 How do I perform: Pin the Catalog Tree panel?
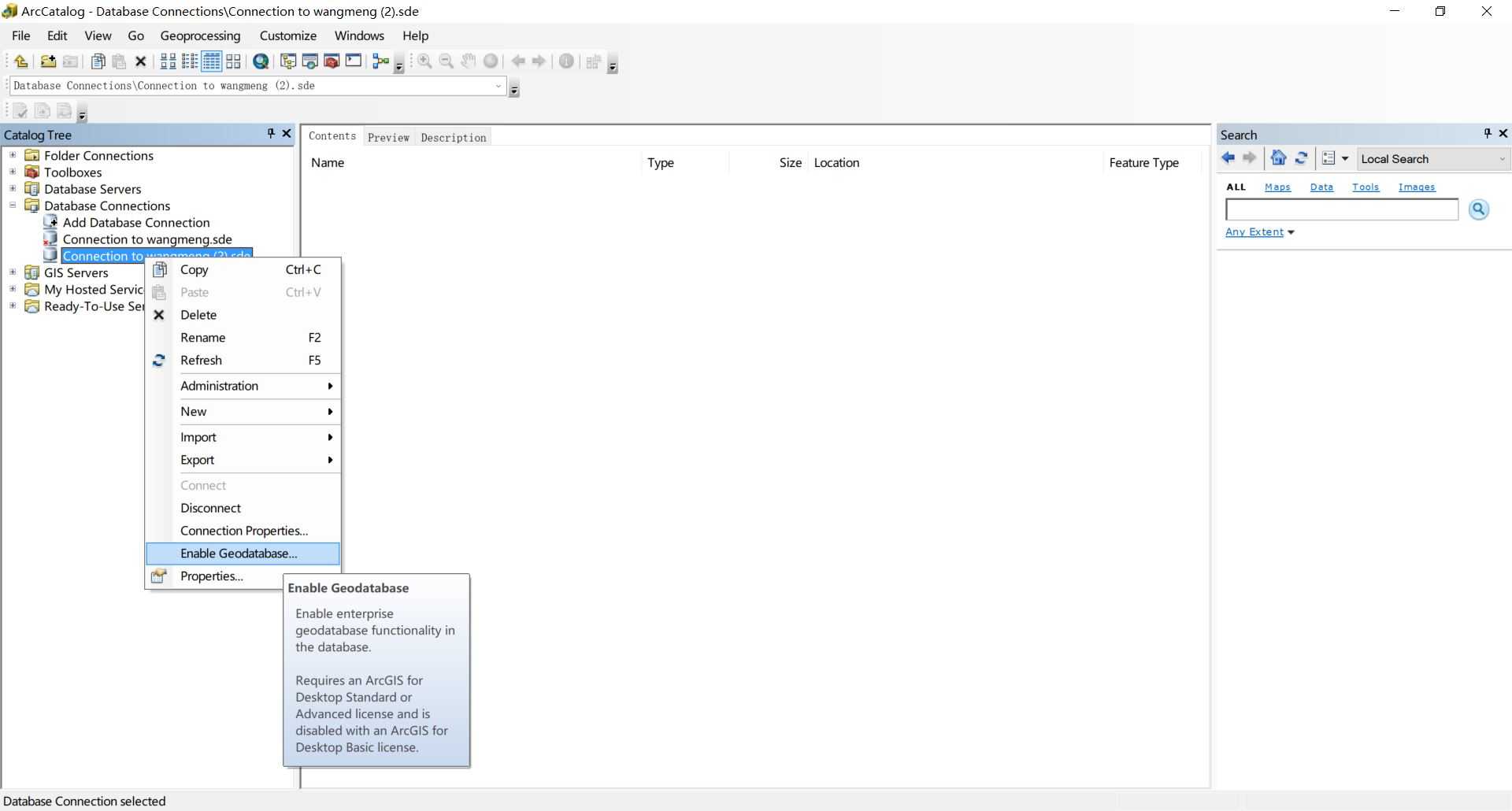(x=271, y=134)
